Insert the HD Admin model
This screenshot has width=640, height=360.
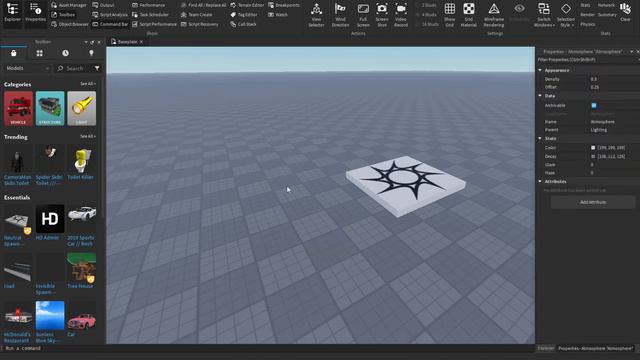(50, 222)
